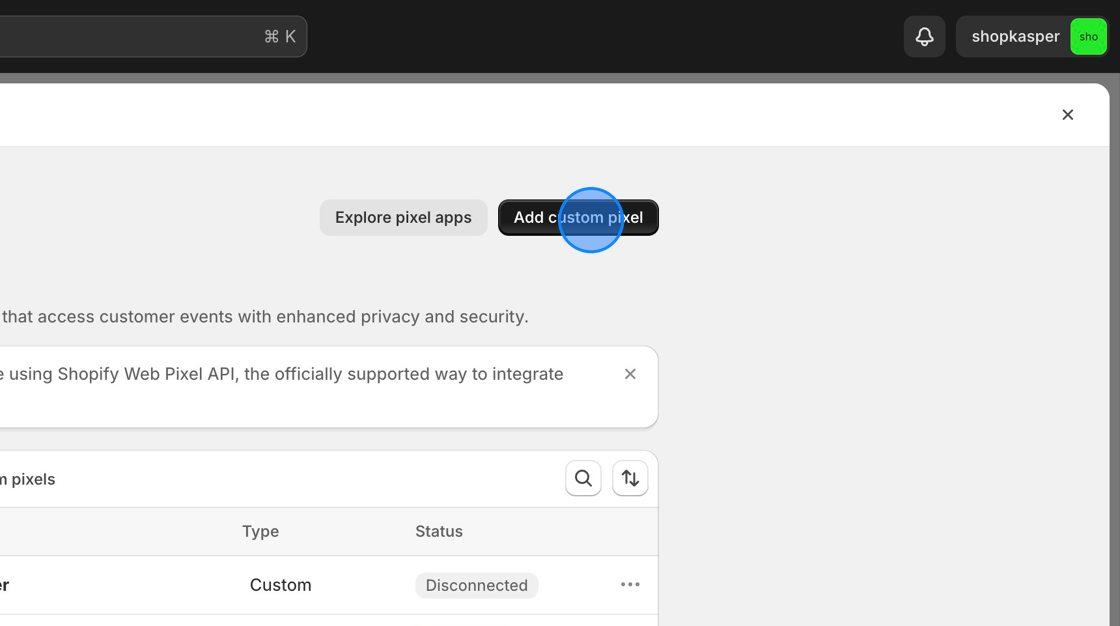Sort the pixel list by the Type column
Image resolution: width=1120 pixels, height=626 pixels.
click(260, 531)
